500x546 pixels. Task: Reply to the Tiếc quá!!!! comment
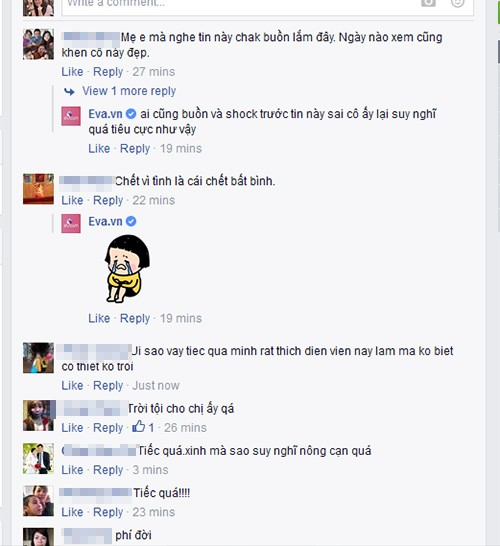click(x=108, y=513)
